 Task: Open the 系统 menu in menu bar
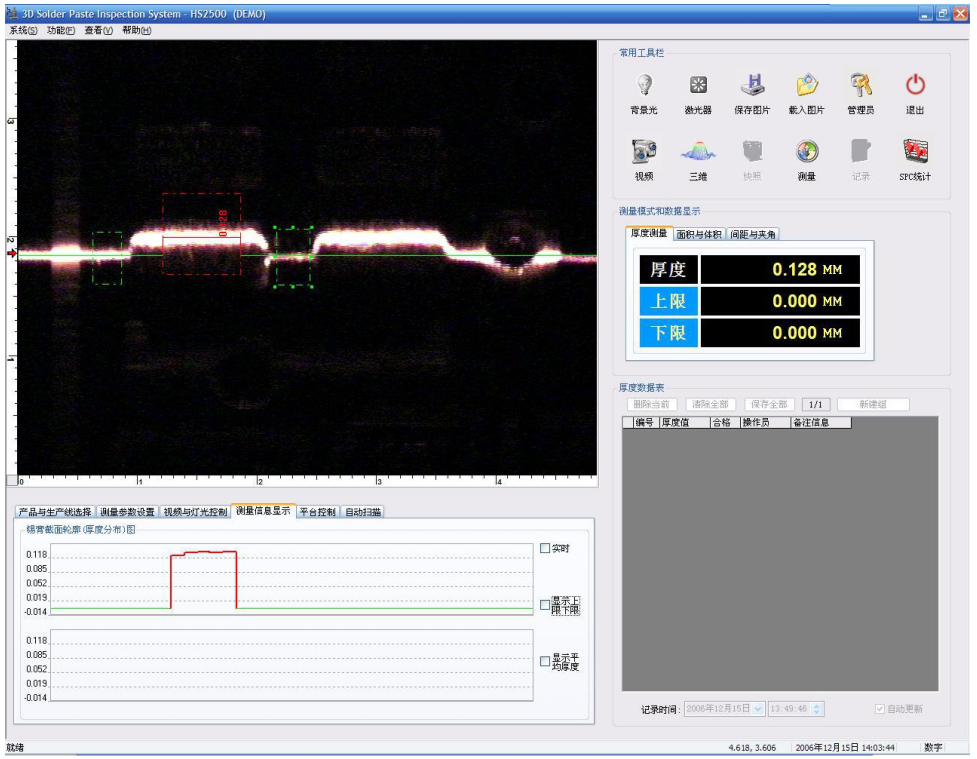click(23, 30)
